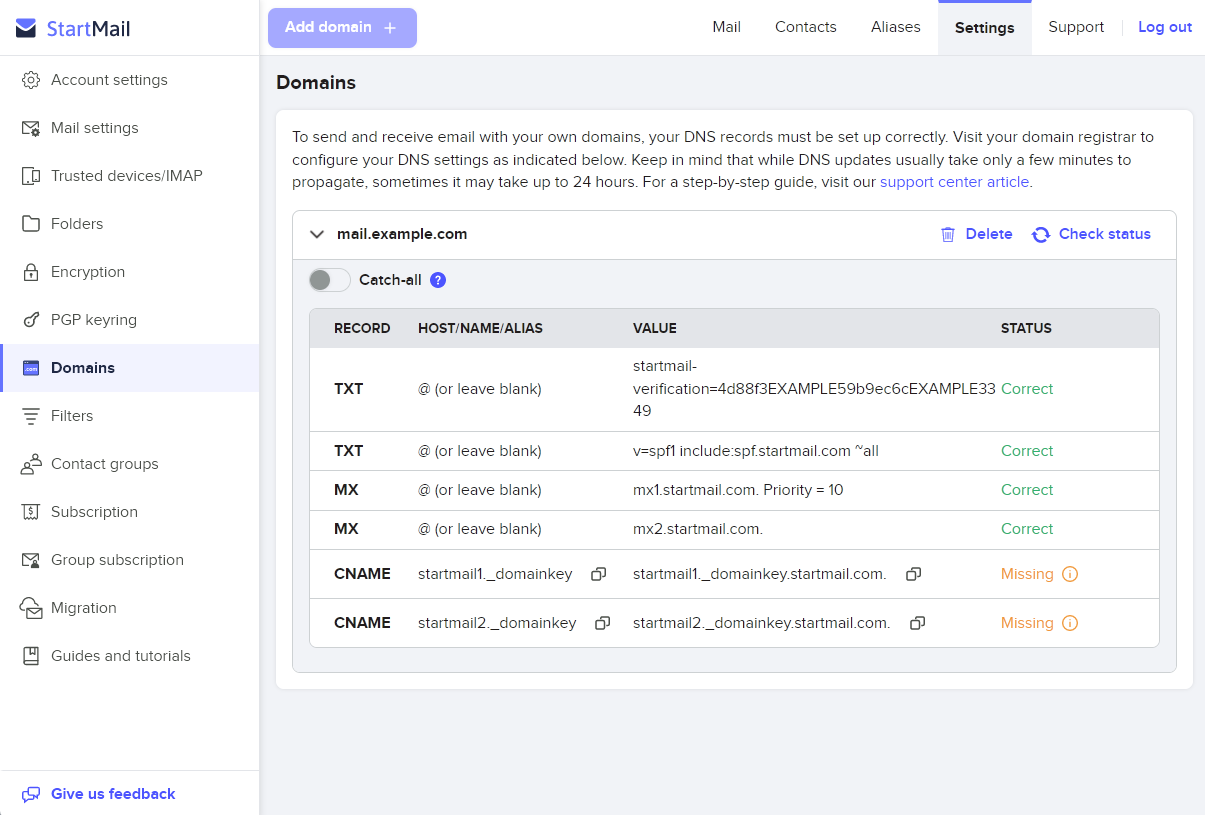
Task: Click the mail.example.com domain name
Action: (x=402, y=234)
